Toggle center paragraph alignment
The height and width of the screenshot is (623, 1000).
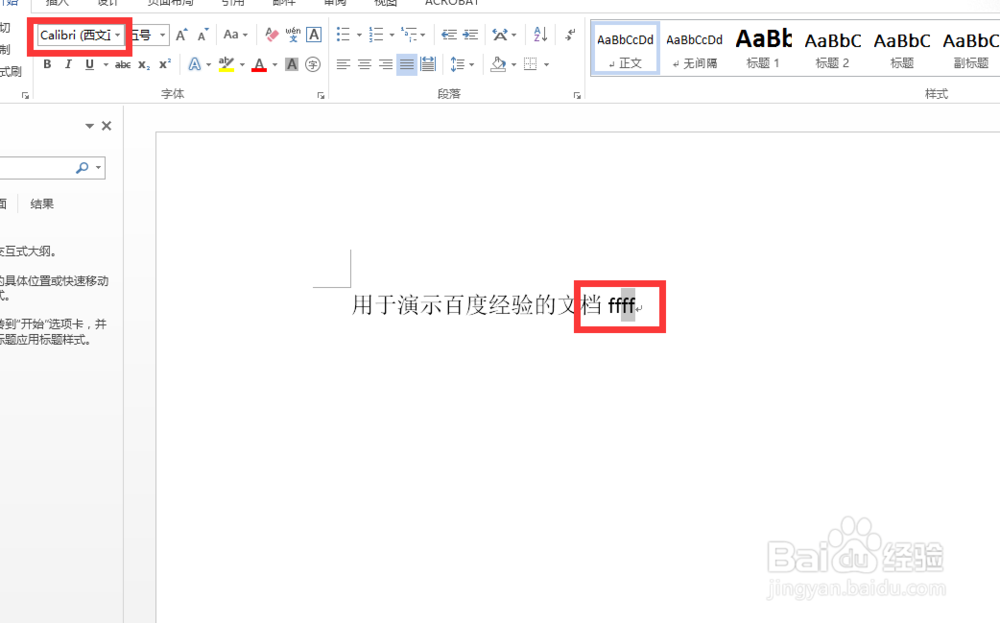tap(363, 64)
